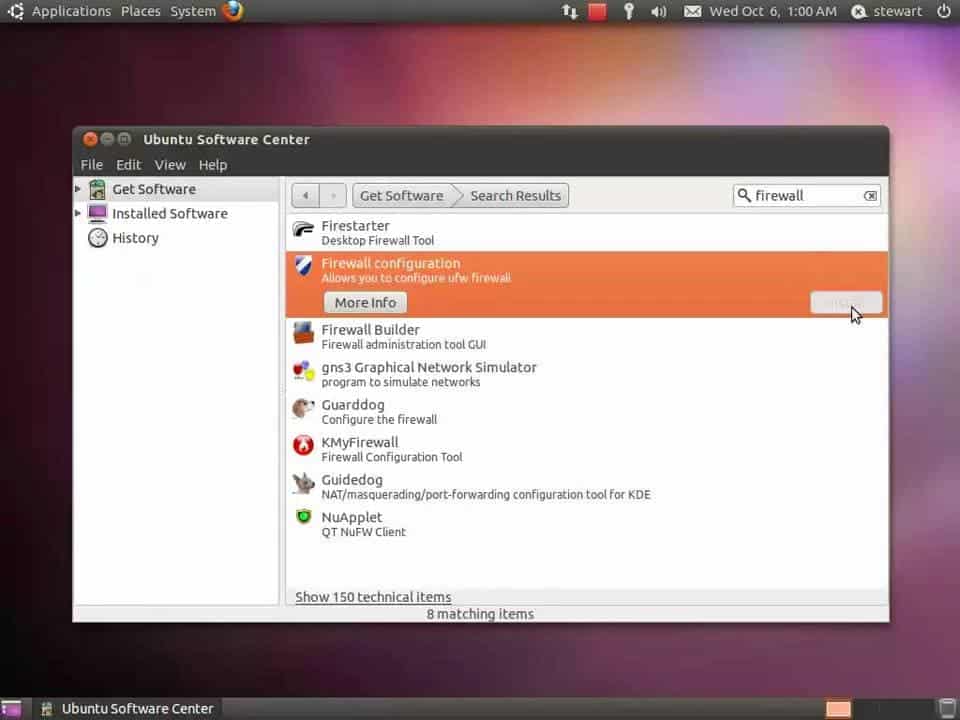This screenshot has width=960, height=720.
Task: Select Installed Software in the sidebar
Action: click(176, 214)
